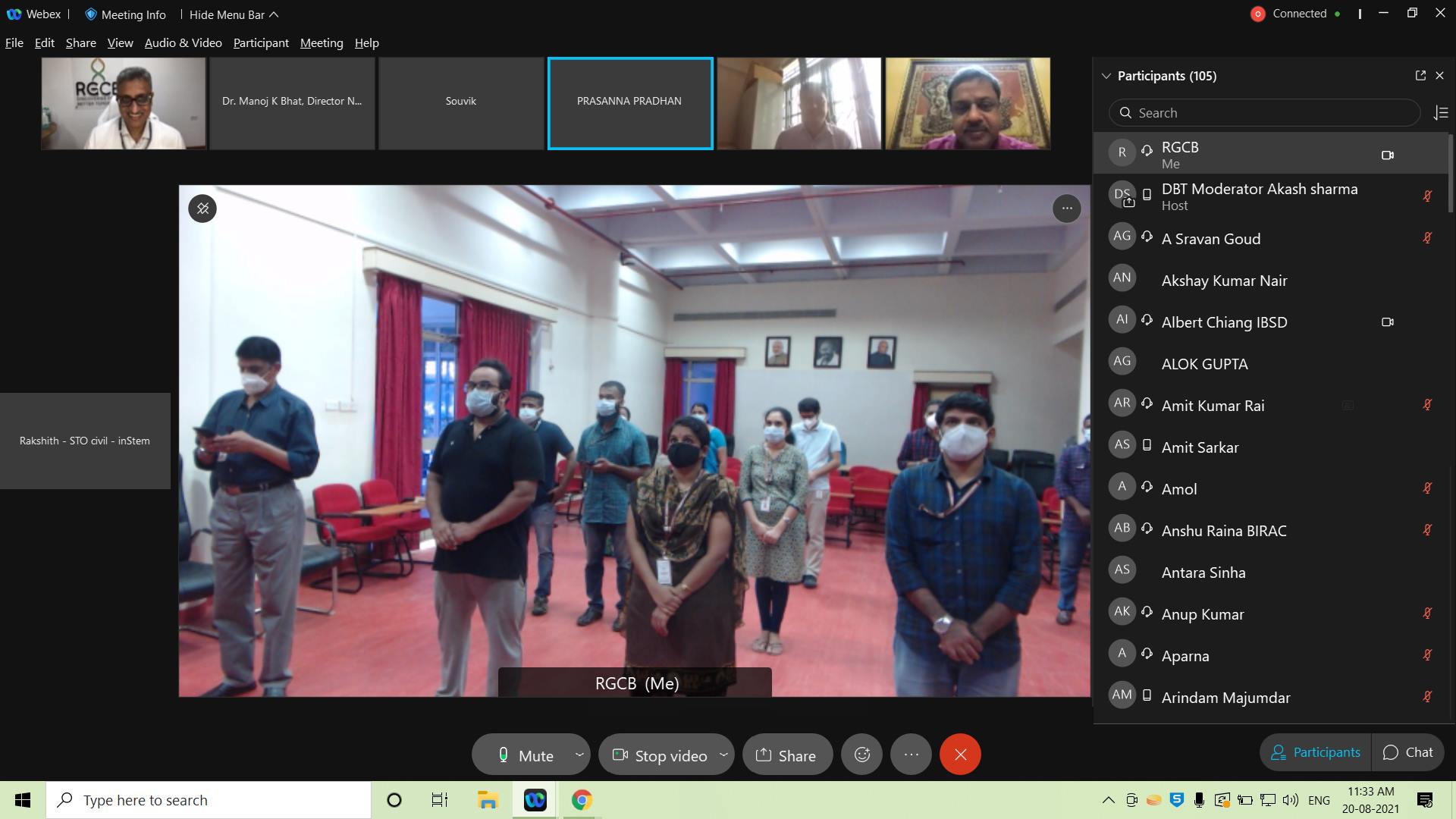Click the participants Search field

[x=1264, y=113]
